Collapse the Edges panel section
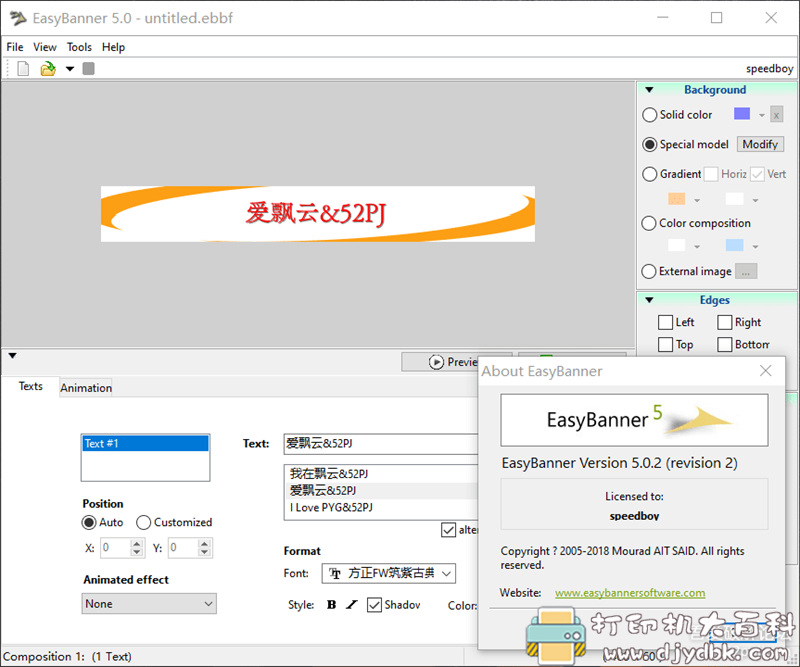Image resolution: width=800 pixels, height=667 pixels. (649, 300)
